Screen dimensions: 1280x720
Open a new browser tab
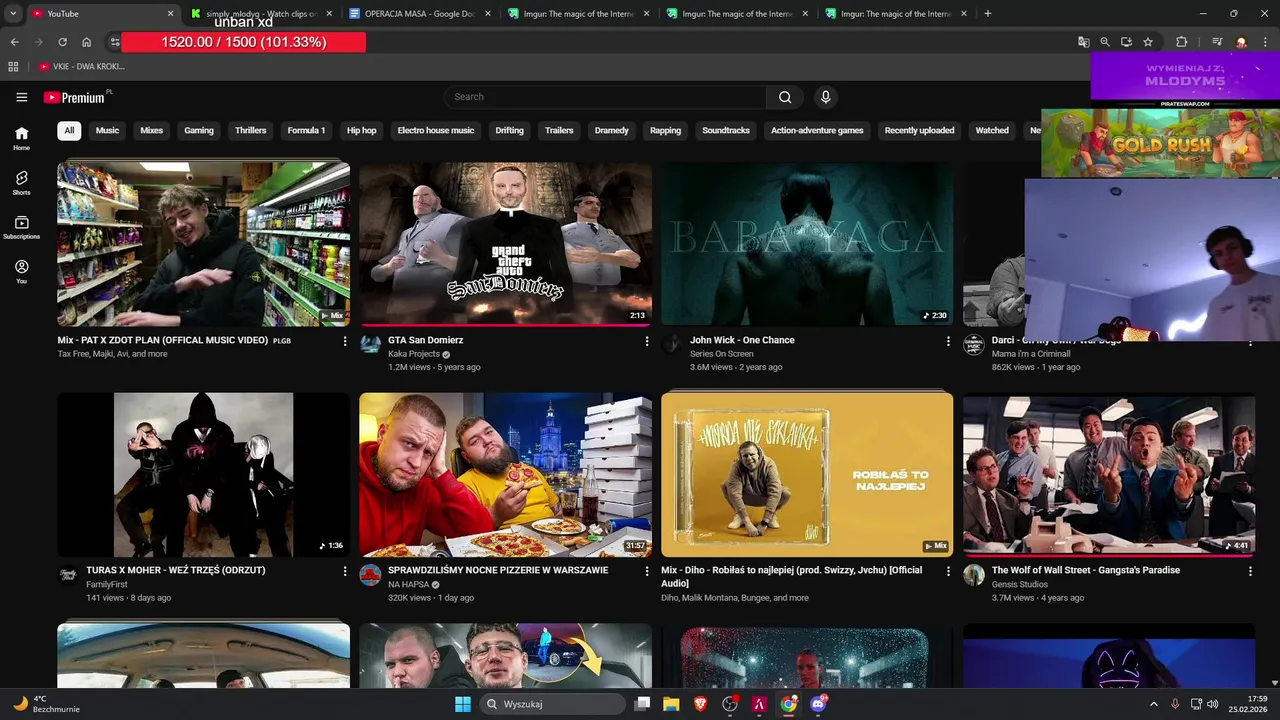(988, 14)
